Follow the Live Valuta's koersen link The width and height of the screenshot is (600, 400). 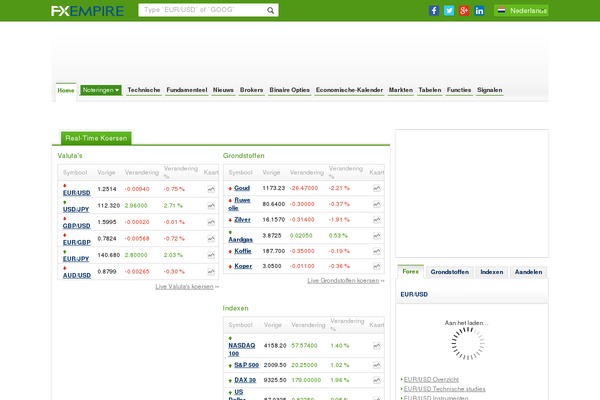pyautogui.click(x=184, y=287)
